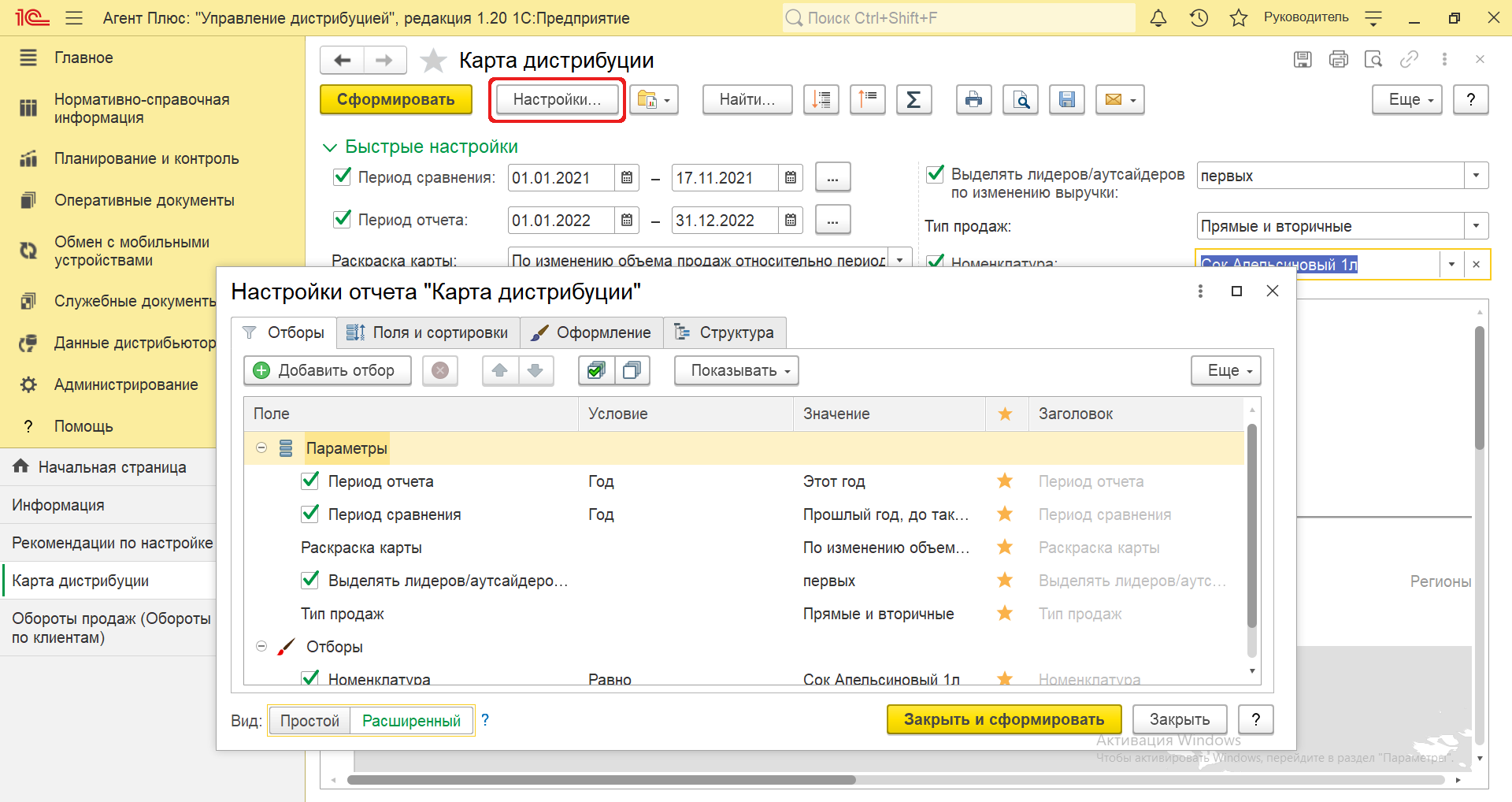1512x802 pixels.
Task: Click the check all items icon
Action: point(596,370)
